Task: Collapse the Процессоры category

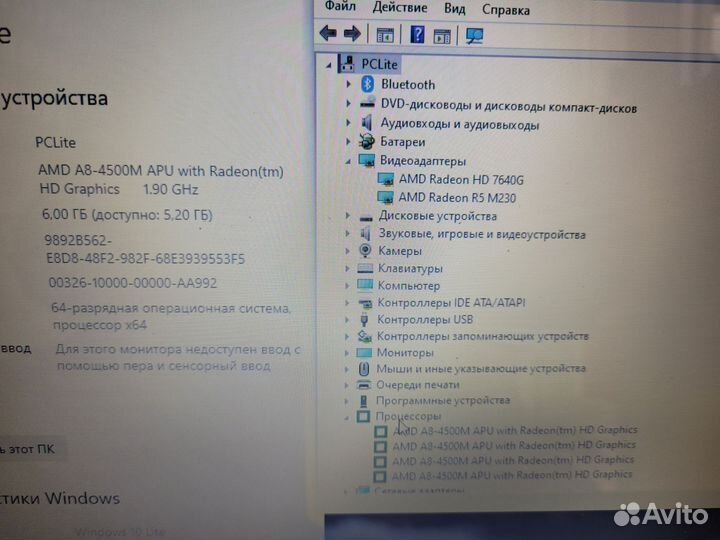Action: tap(347, 418)
